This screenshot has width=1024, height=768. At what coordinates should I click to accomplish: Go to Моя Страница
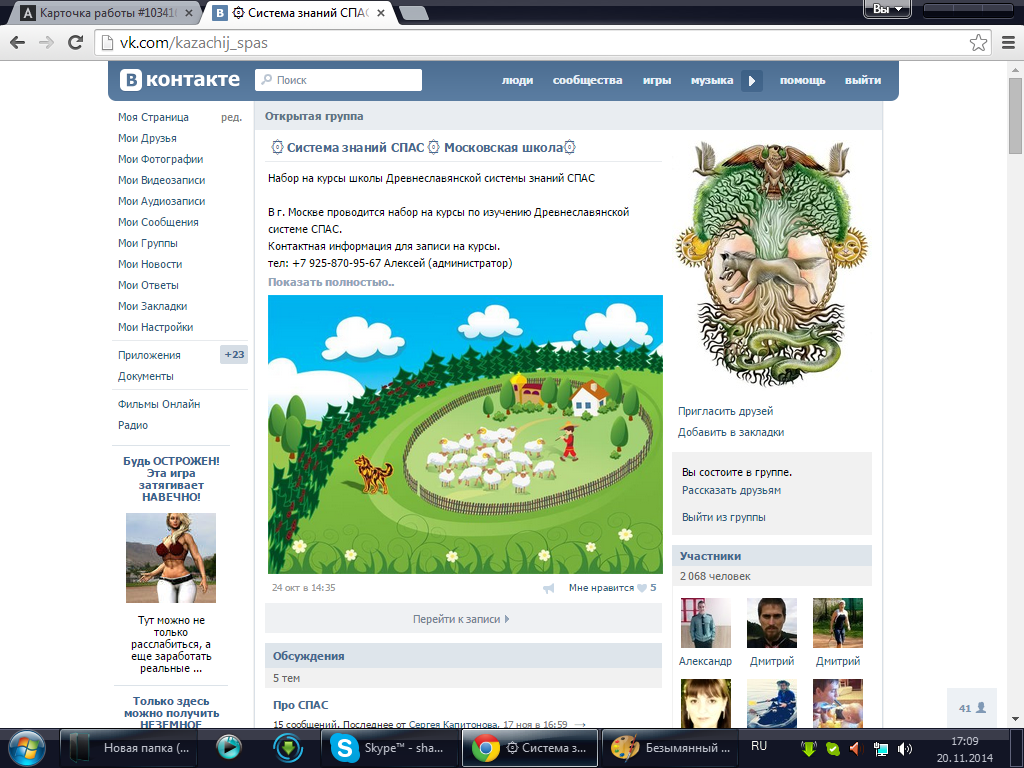153,117
